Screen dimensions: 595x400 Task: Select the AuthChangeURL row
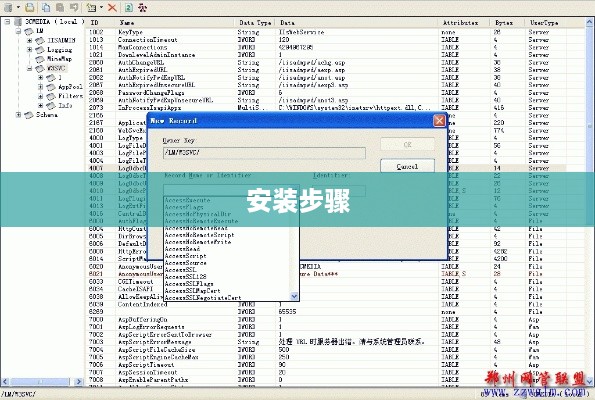tap(326, 63)
